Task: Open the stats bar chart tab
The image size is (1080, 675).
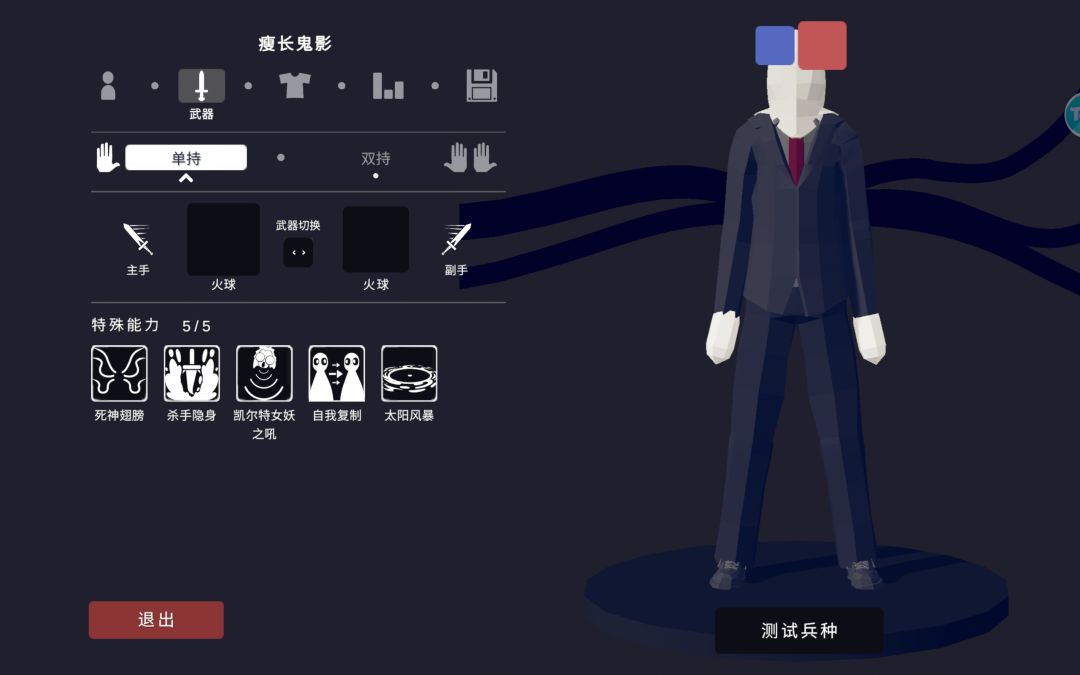Action: (388, 86)
